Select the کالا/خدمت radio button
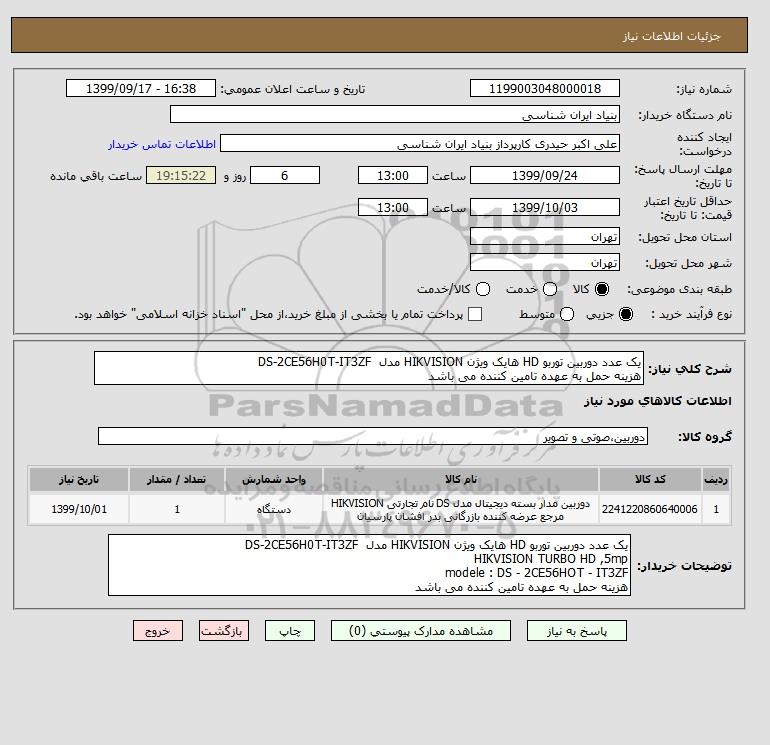Viewport: 770px width, 745px height. [x=483, y=289]
